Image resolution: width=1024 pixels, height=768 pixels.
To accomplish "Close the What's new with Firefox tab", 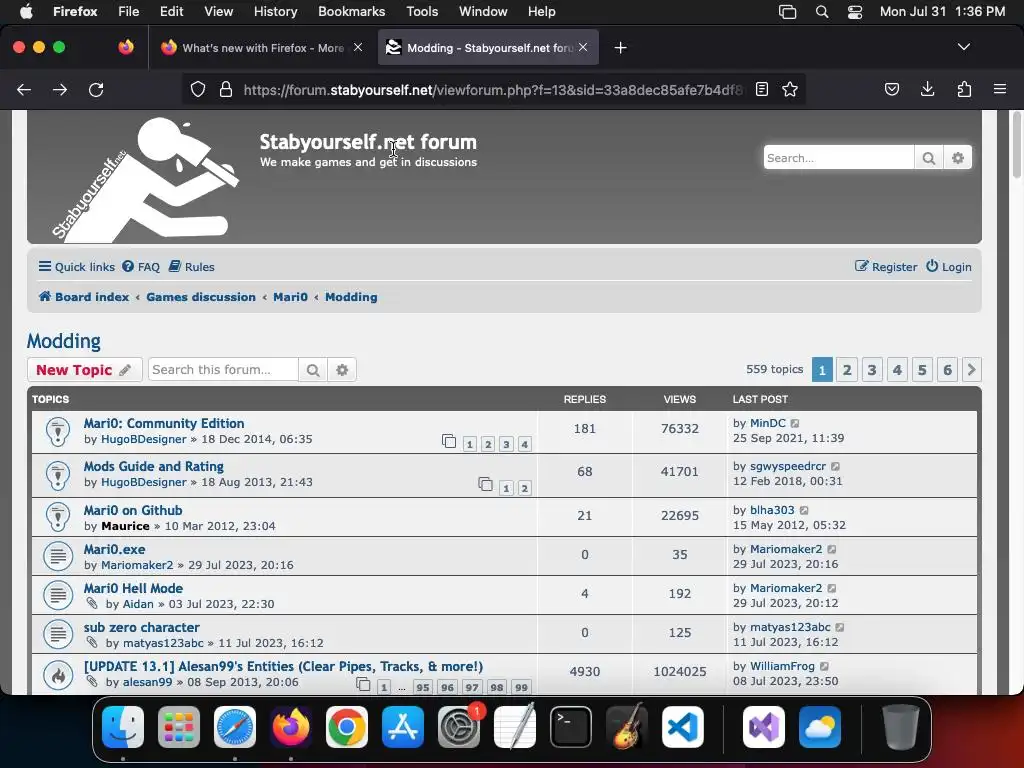I will (358, 47).
